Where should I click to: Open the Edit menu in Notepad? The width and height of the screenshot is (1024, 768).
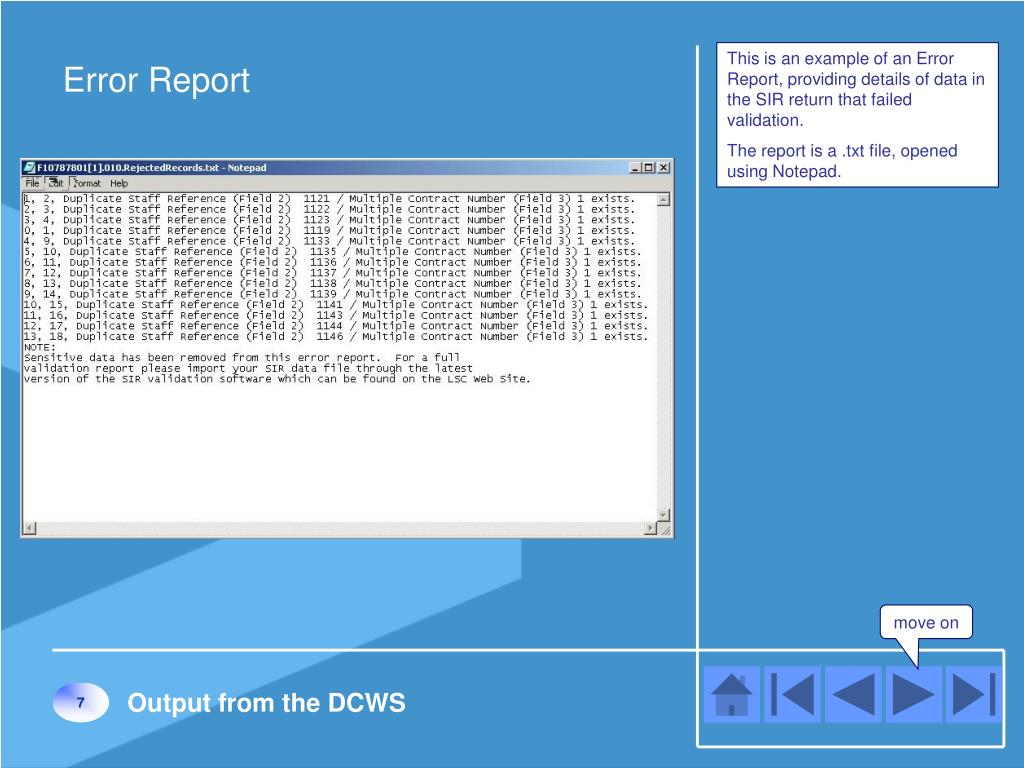[56, 184]
